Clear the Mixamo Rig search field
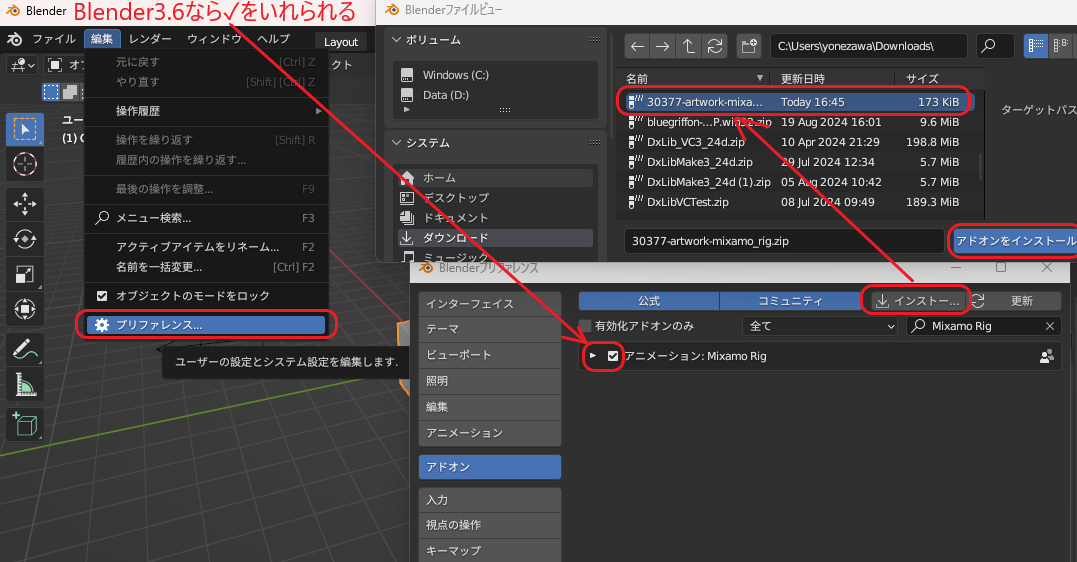Image resolution: width=1077 pixels, height=562 pixels. [1050, 326]
